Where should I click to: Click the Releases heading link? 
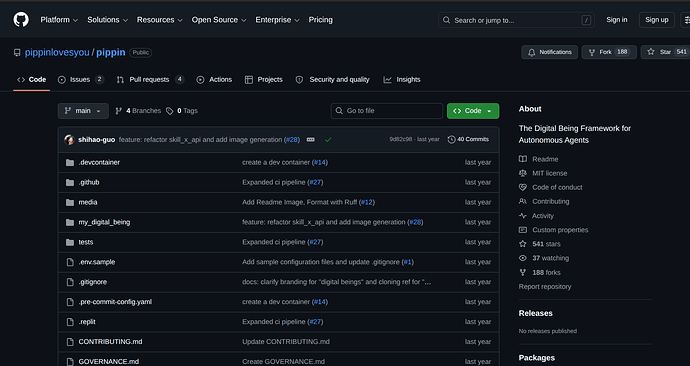tap(536, 313)
